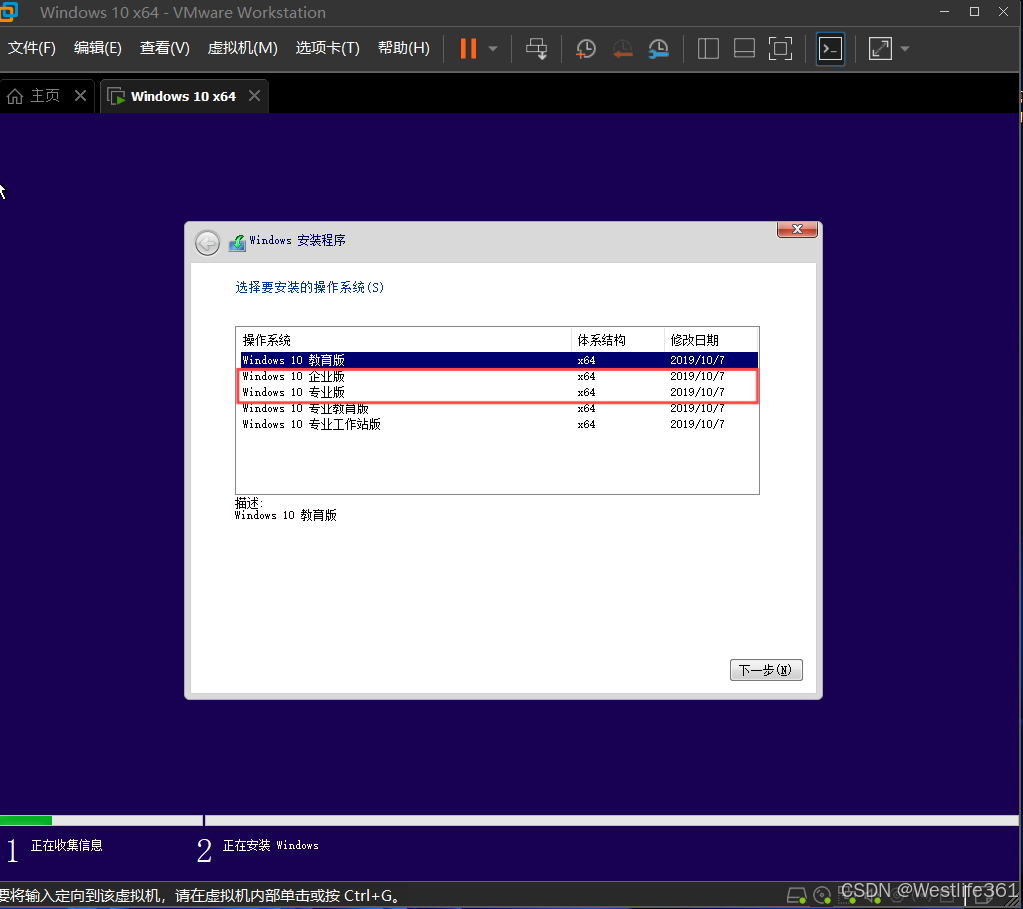The width and height of the screenshot is (1023, 909).
Task: Open the suspend button dropdown arrow
Action: click(x=491, y=48)
